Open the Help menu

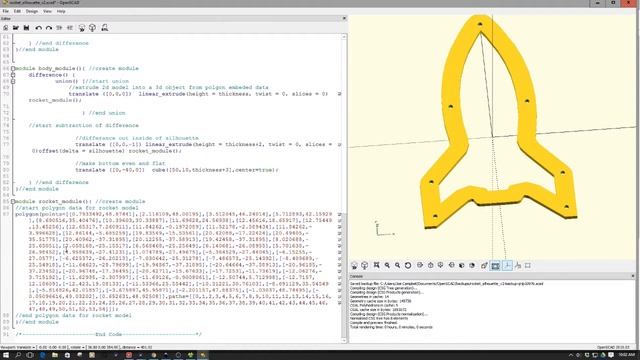click(x=61, y=11)
